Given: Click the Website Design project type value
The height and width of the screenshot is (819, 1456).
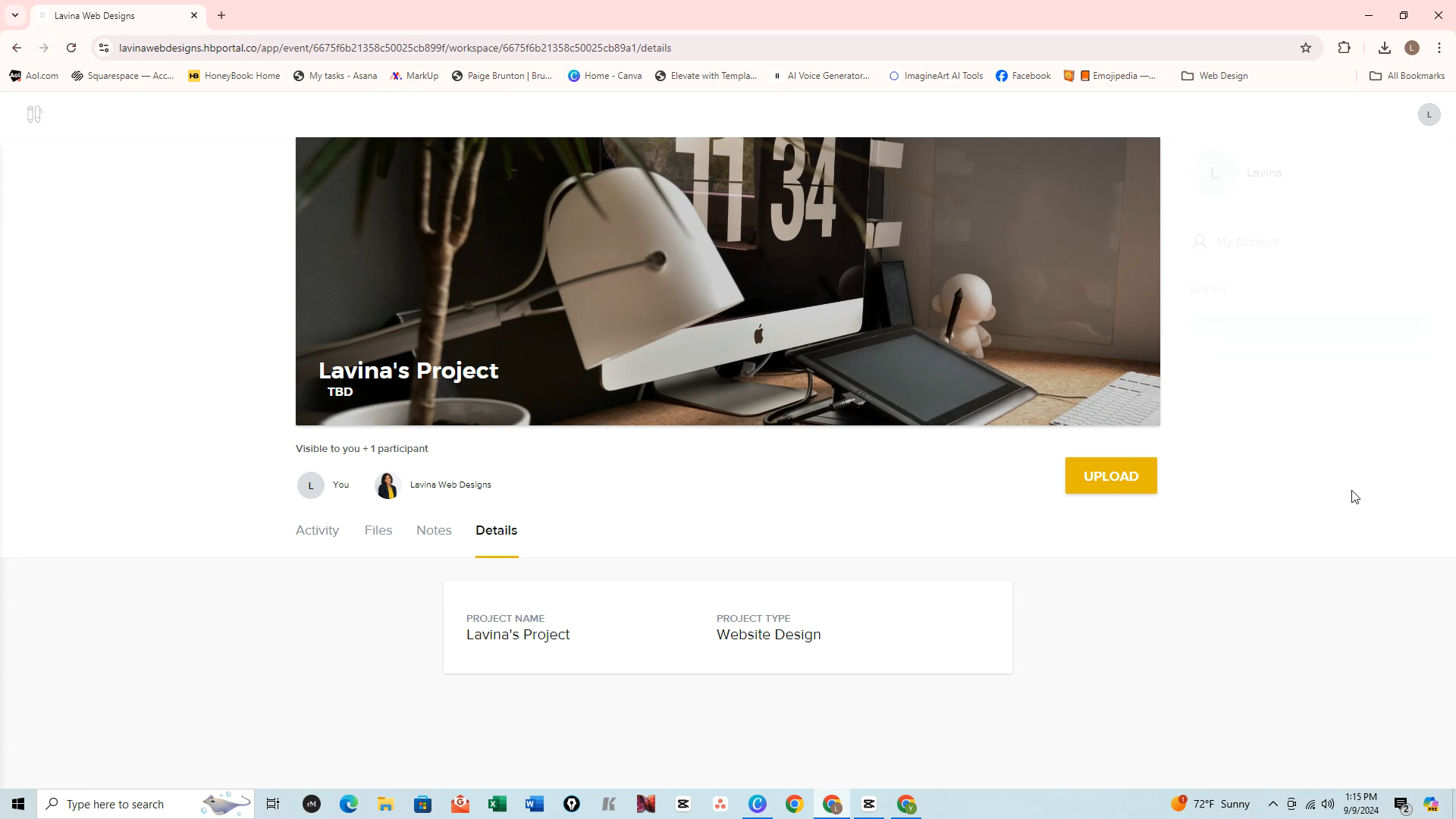Looking at the screenshot, I should [x=768, y=635].
